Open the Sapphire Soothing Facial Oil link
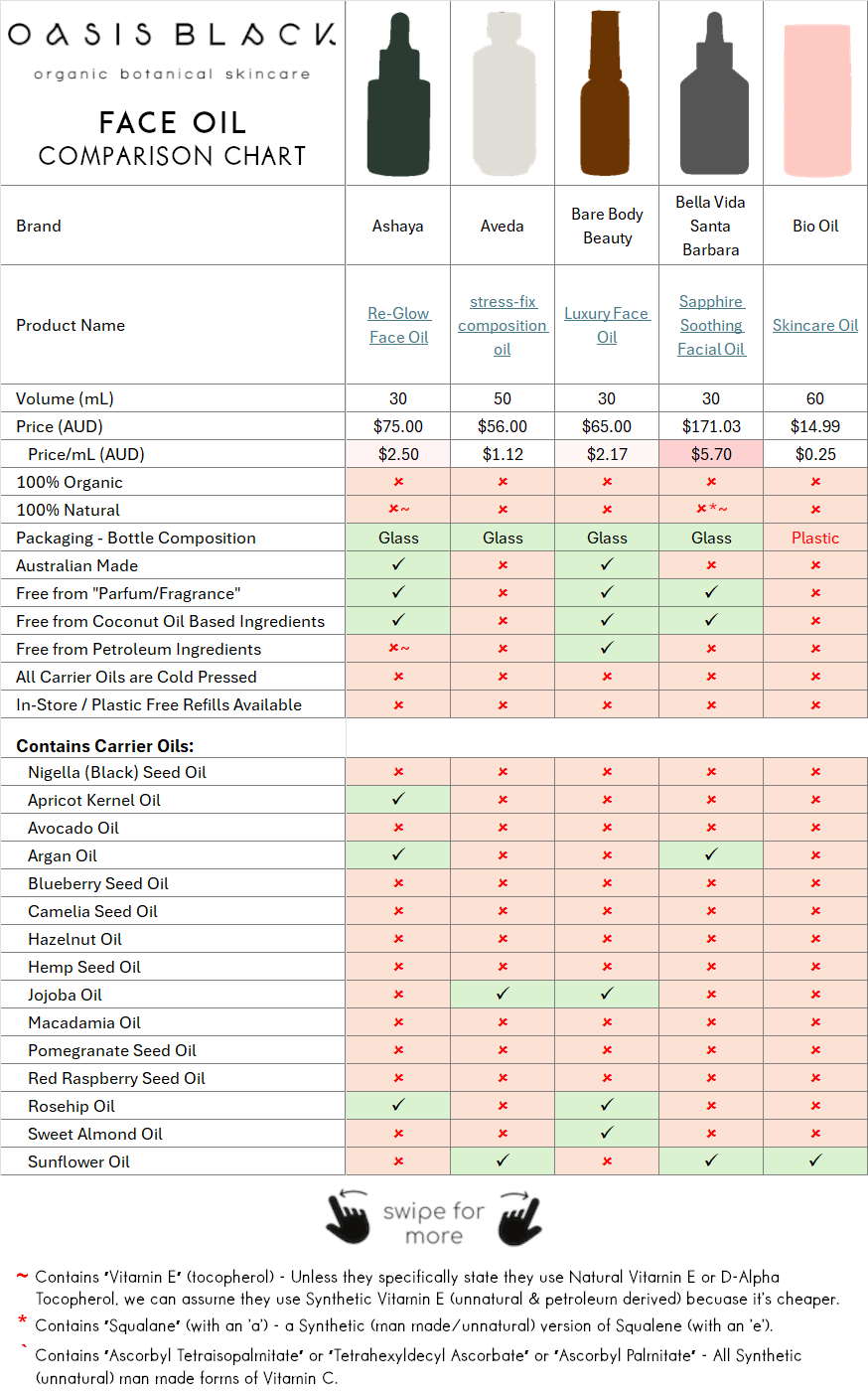868x1391 pixels. [711, 325]
